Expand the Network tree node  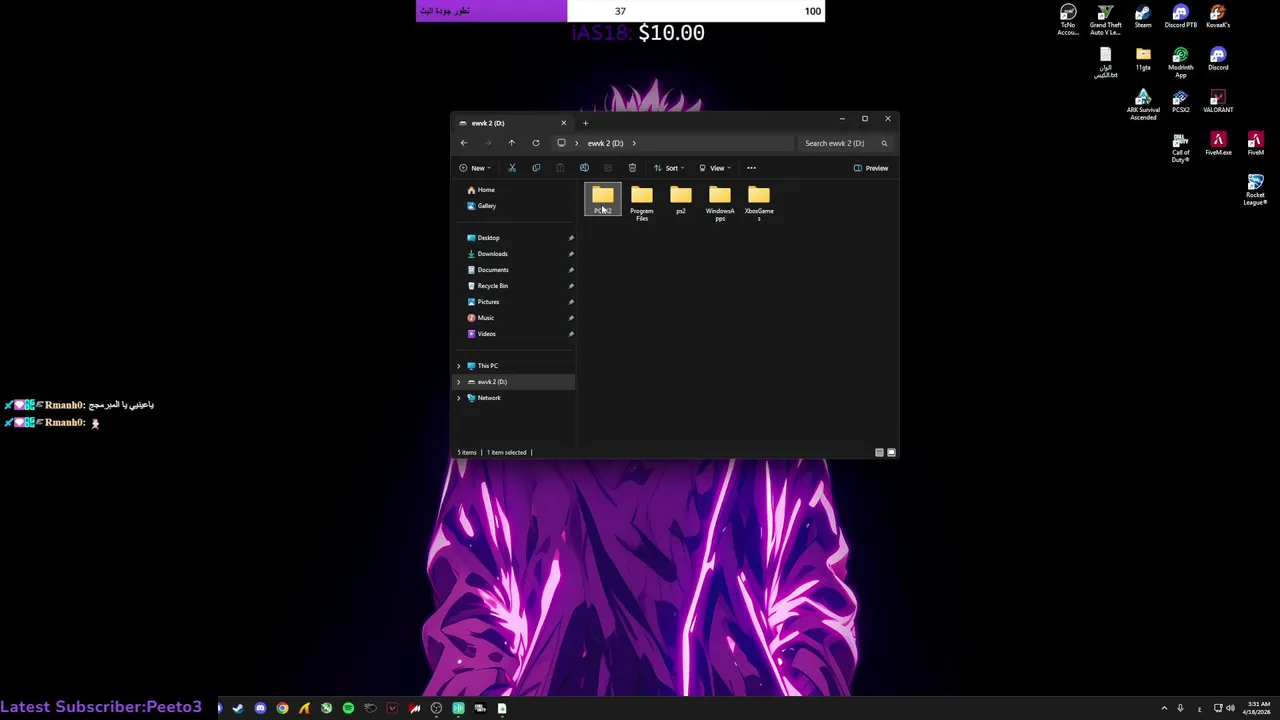(x=459, y=398)
